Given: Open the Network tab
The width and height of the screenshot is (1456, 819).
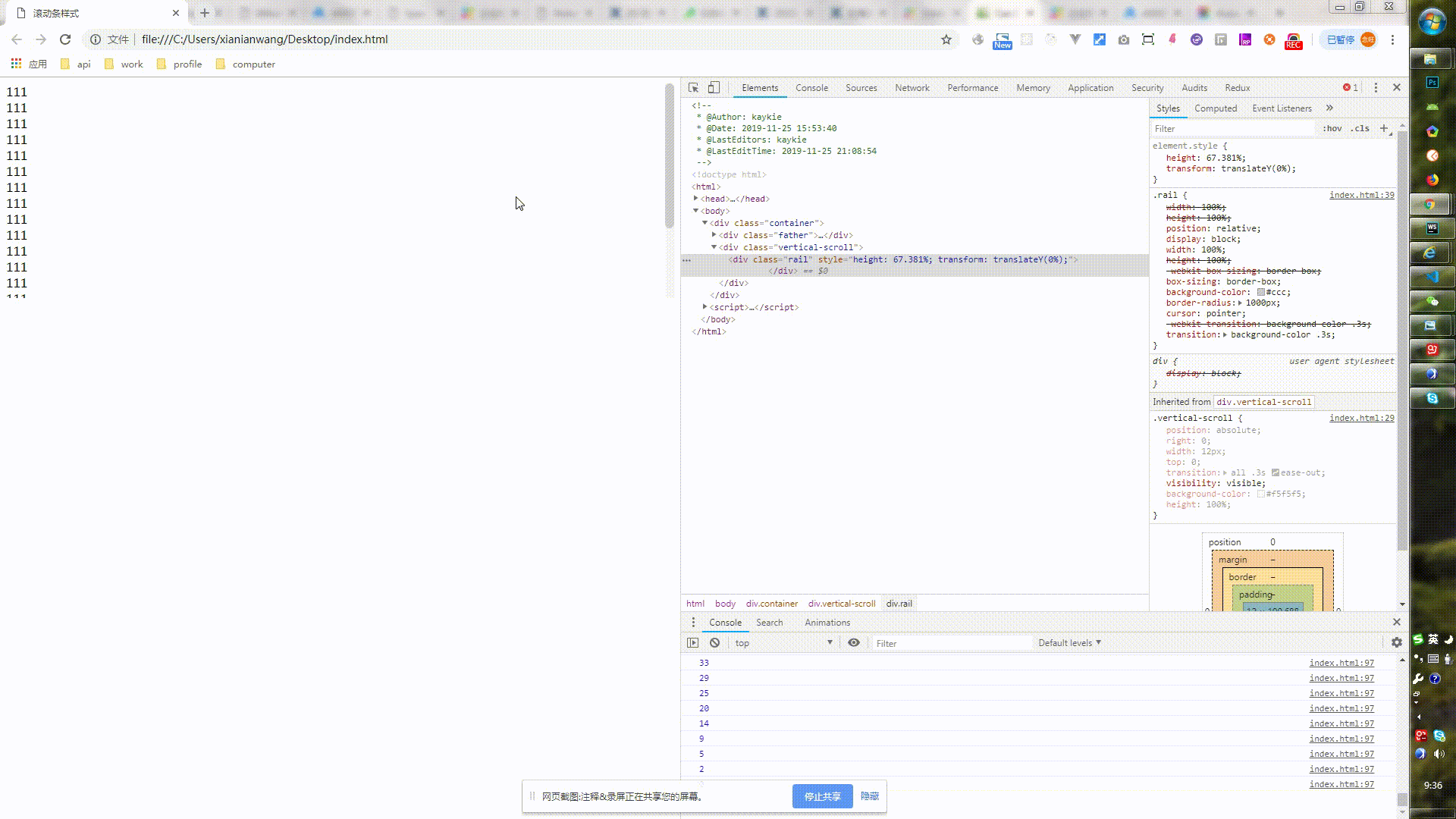Looking at the screenshot, I should (912, 88).
